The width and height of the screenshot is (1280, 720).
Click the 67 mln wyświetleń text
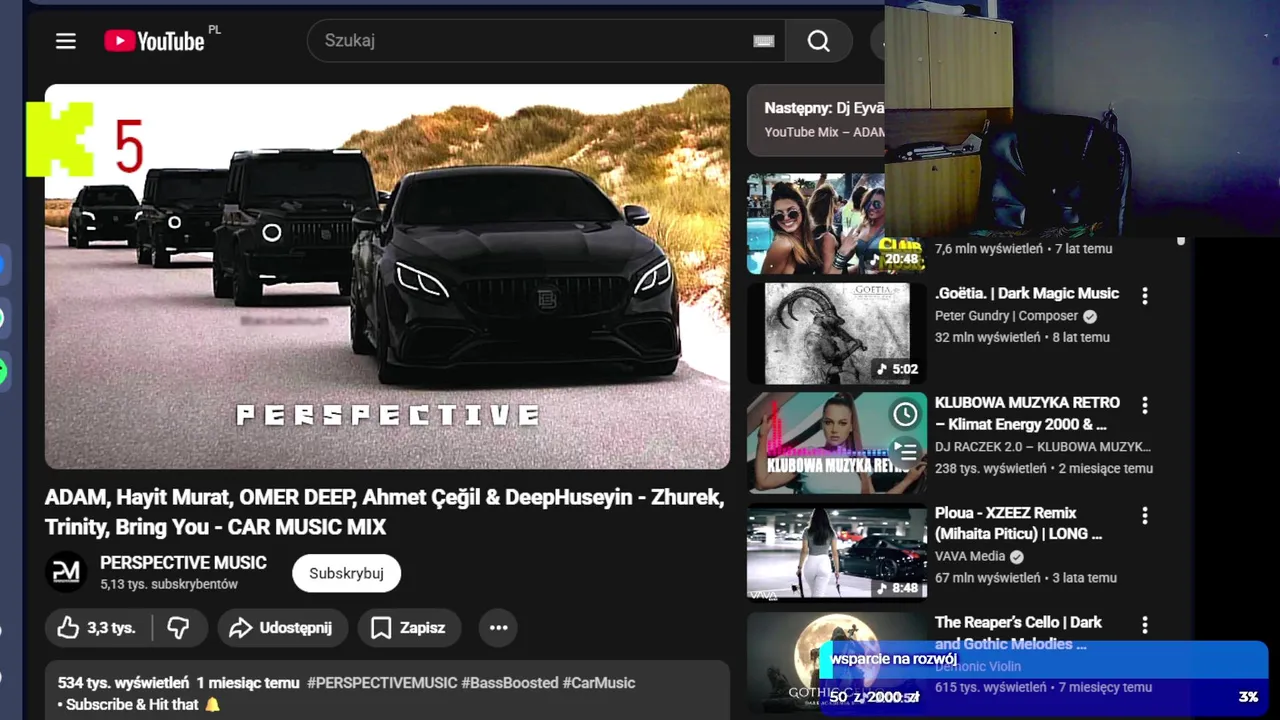click(x=988, y=578)
